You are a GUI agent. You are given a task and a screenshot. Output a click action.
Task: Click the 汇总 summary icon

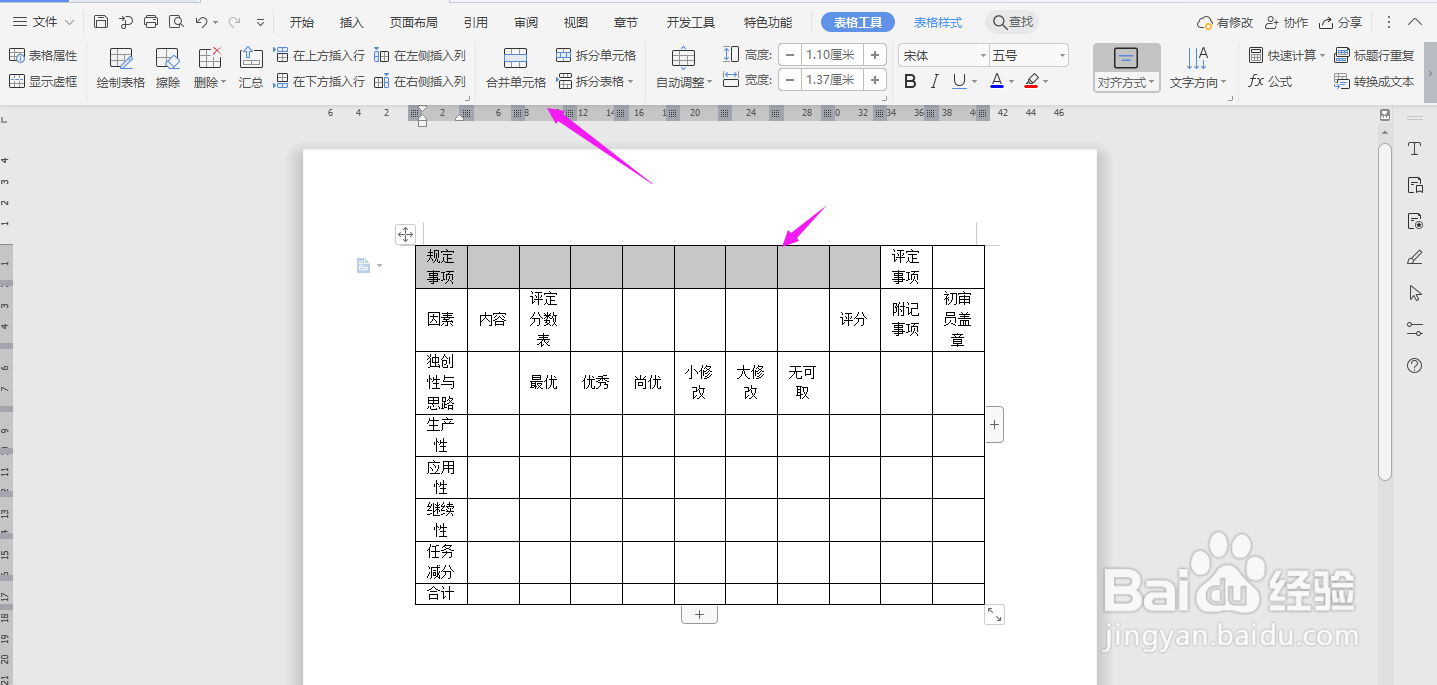250,68
